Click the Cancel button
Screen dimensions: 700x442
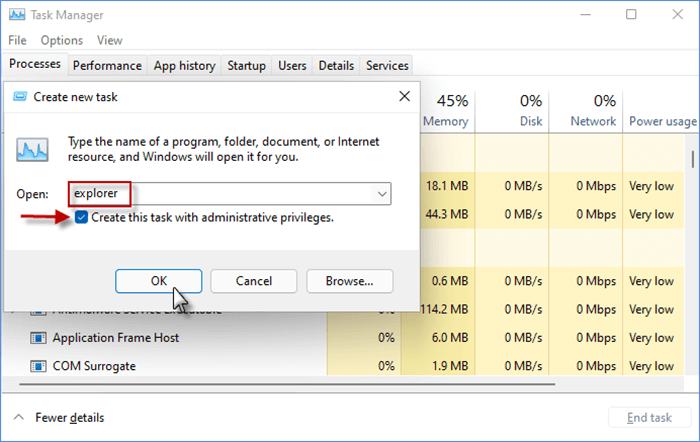coord(254,281)
